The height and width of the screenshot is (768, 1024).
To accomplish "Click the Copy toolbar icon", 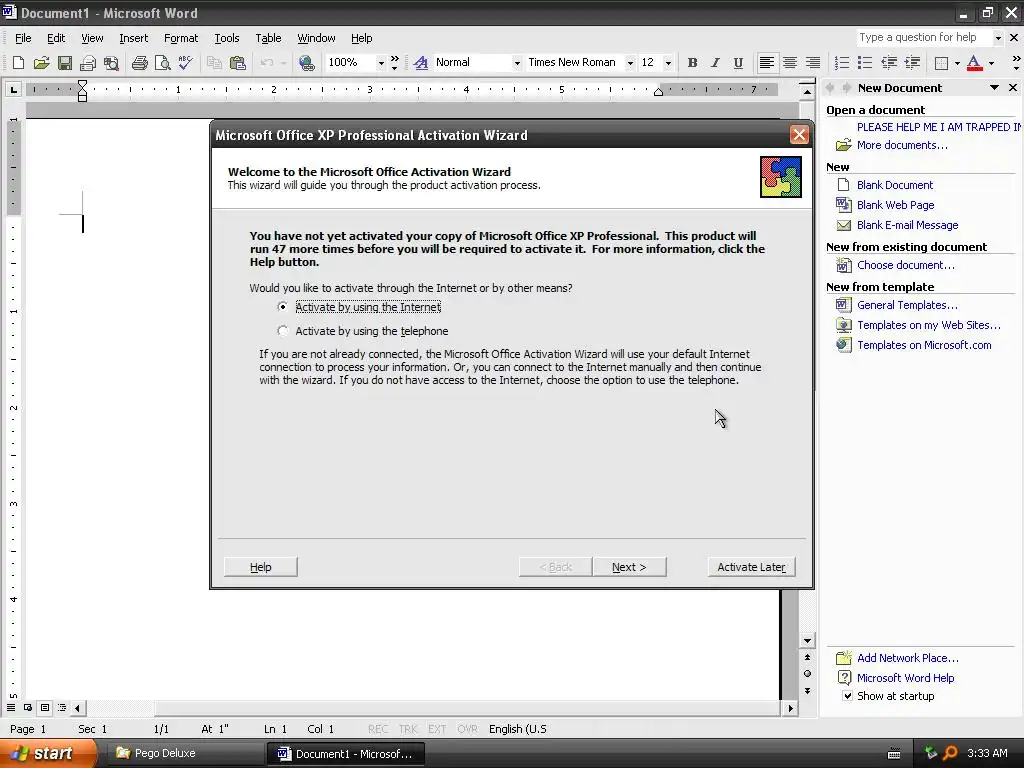I will 214,63.
